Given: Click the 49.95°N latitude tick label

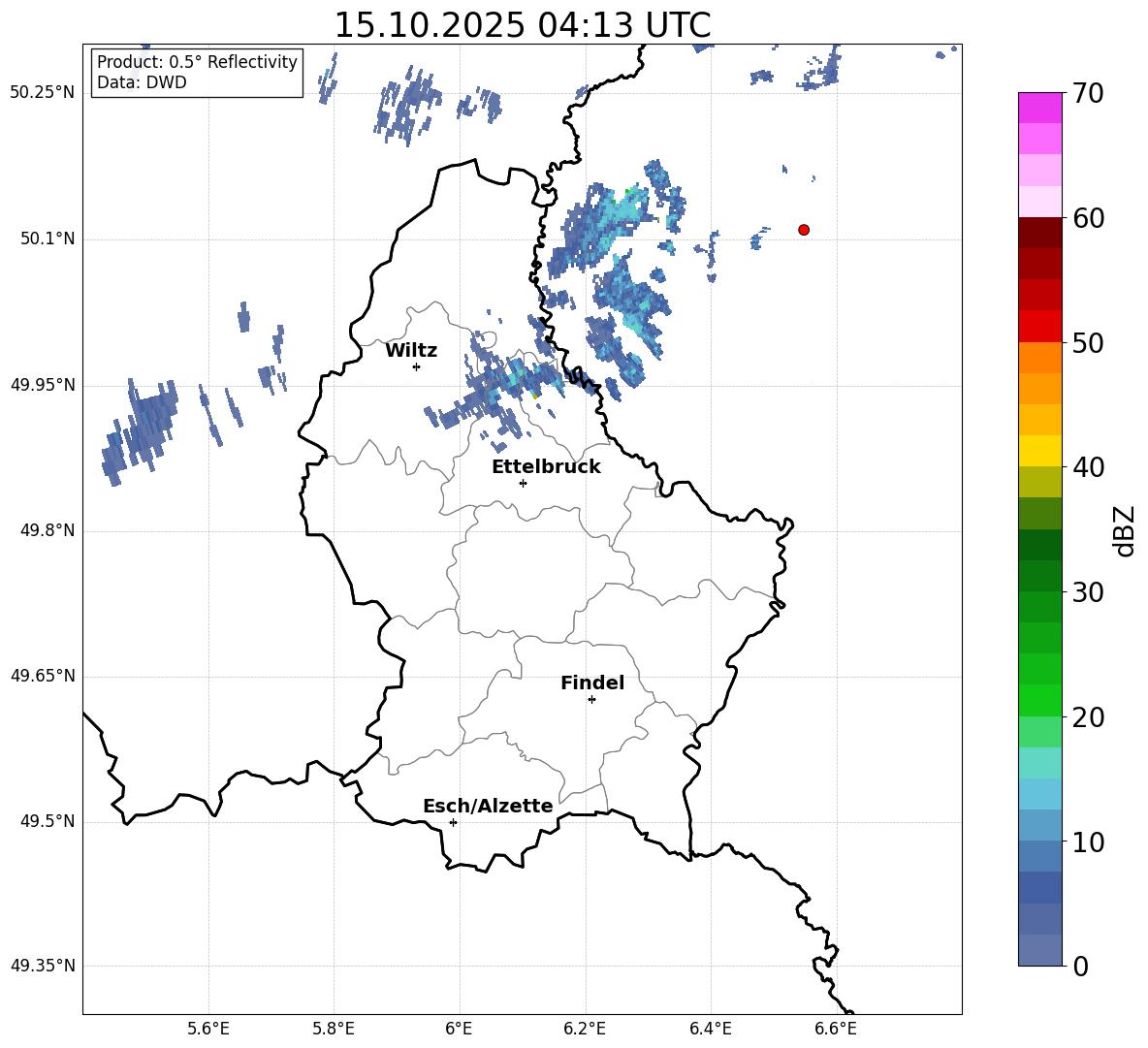Looking at the screenshot, I should coord(43,385).
